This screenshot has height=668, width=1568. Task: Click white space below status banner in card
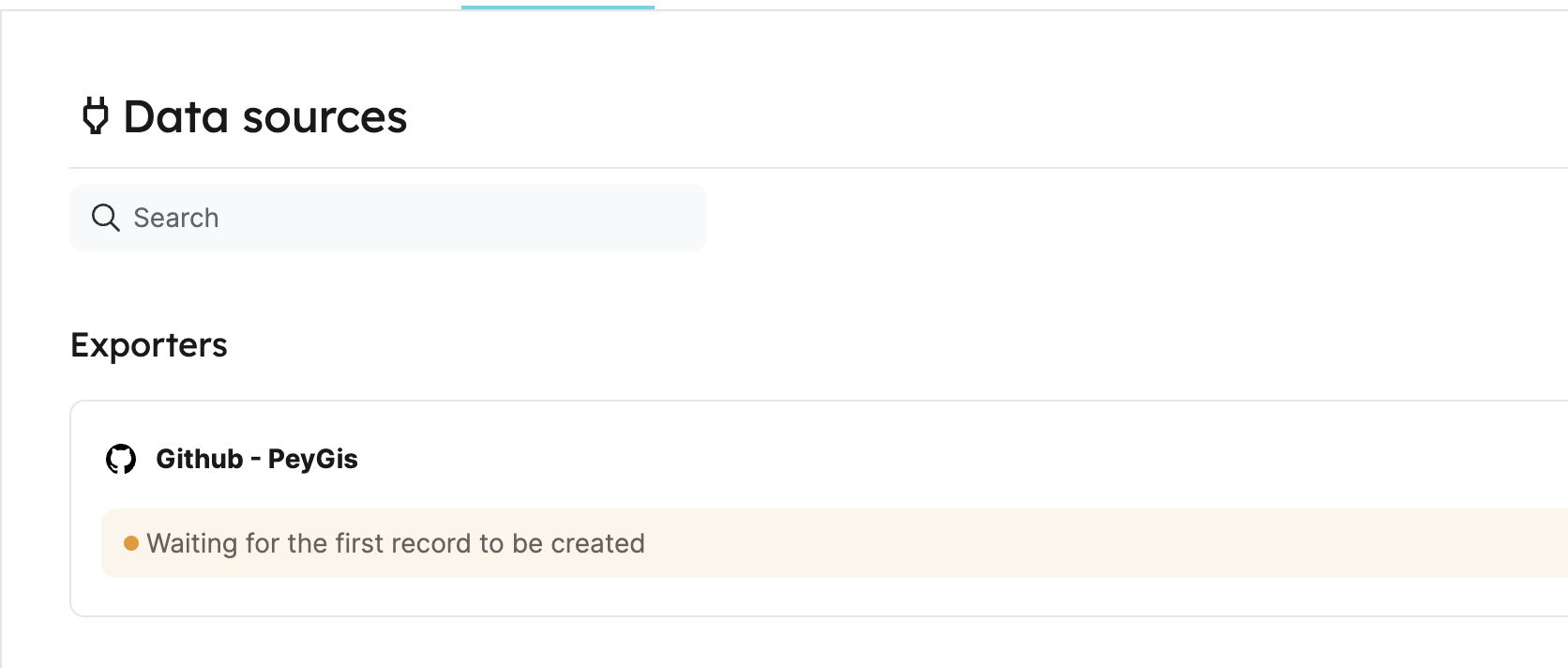(819, 597)
